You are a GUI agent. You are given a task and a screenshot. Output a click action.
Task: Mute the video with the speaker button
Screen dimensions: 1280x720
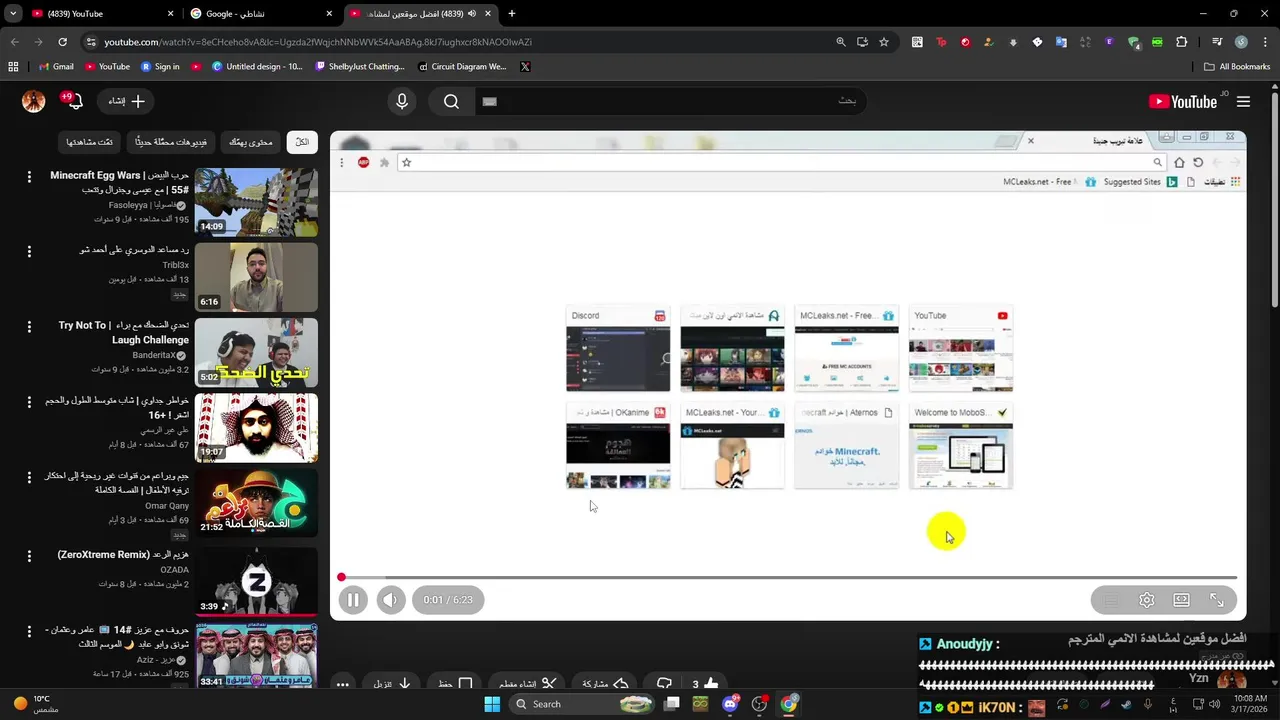pos(390,600)
